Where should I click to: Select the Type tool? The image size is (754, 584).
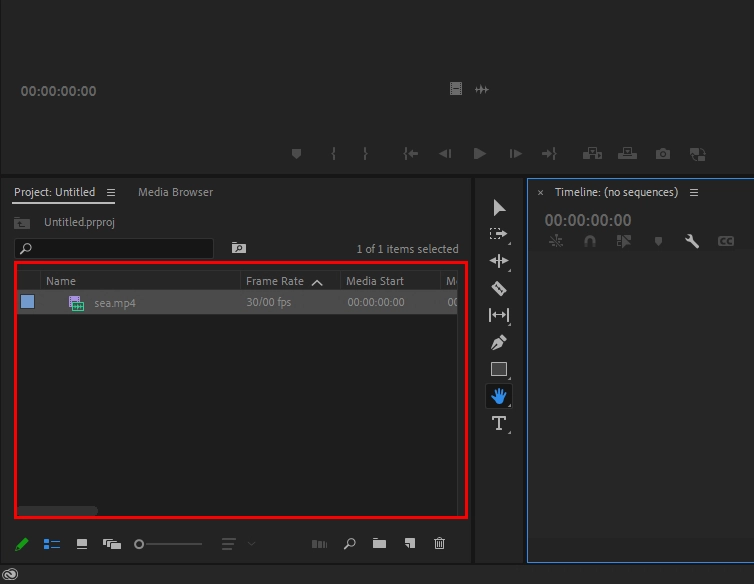click(x=499, y=423)
